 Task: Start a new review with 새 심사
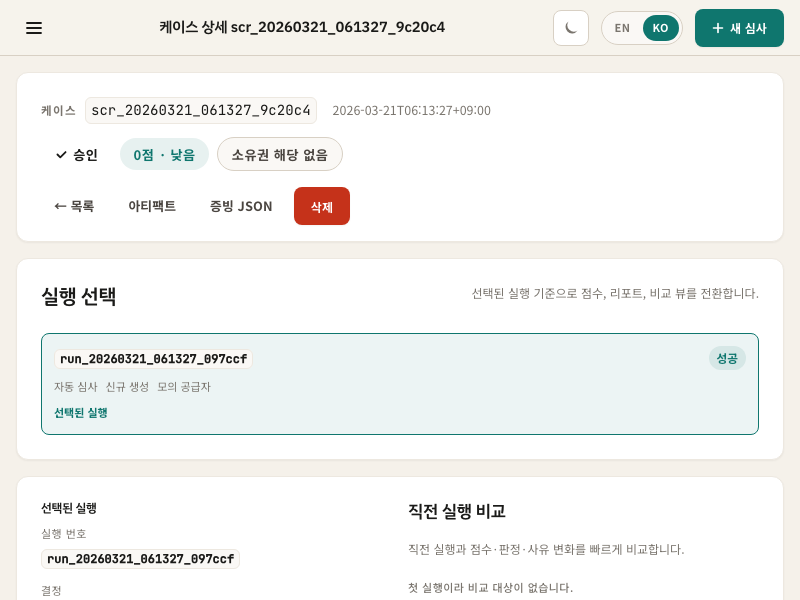pos(739,28)
